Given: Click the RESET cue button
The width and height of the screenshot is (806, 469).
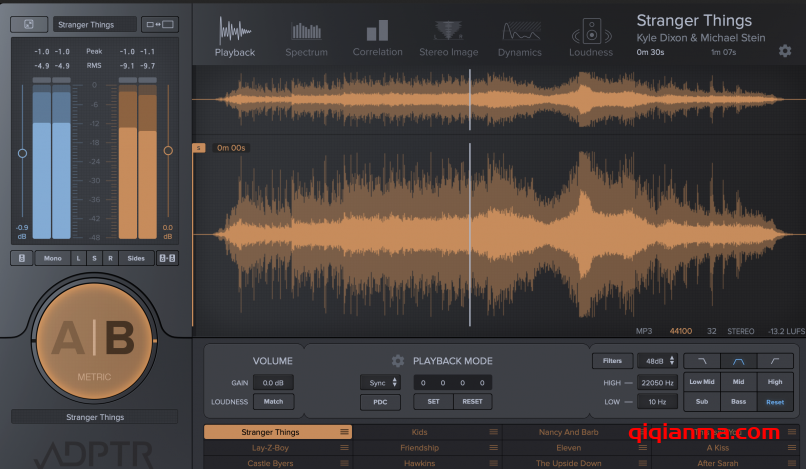Looking at the screenshot, I should click(472, 402).
